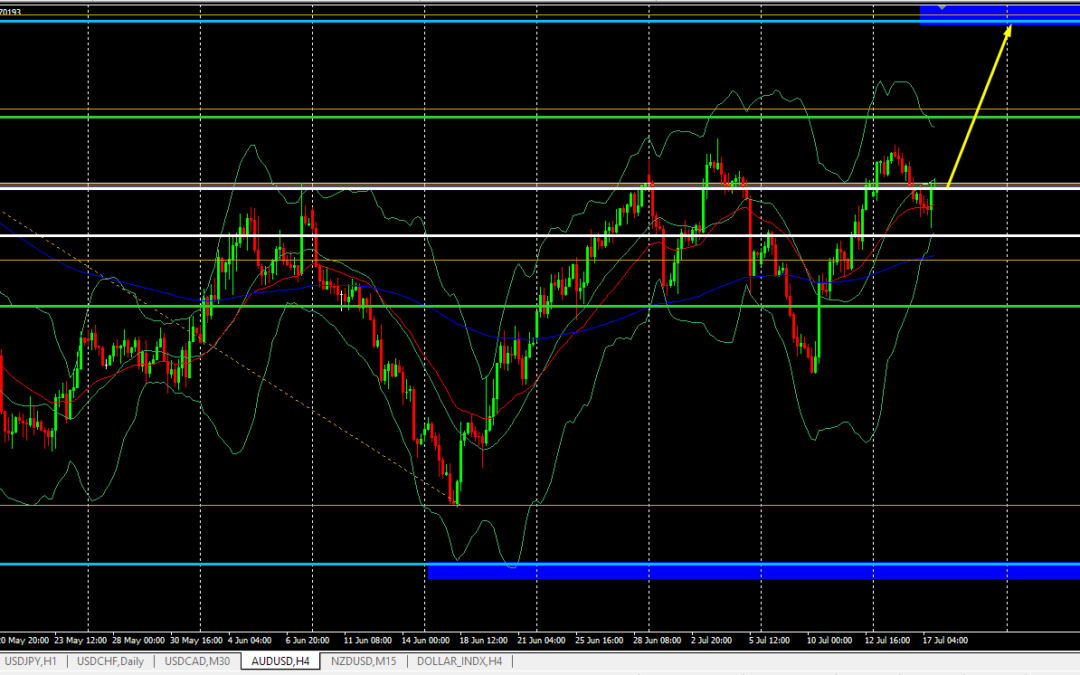Click the 18 Jun 12:00 time axis label

pyautogui.click(x=483, y=639)
